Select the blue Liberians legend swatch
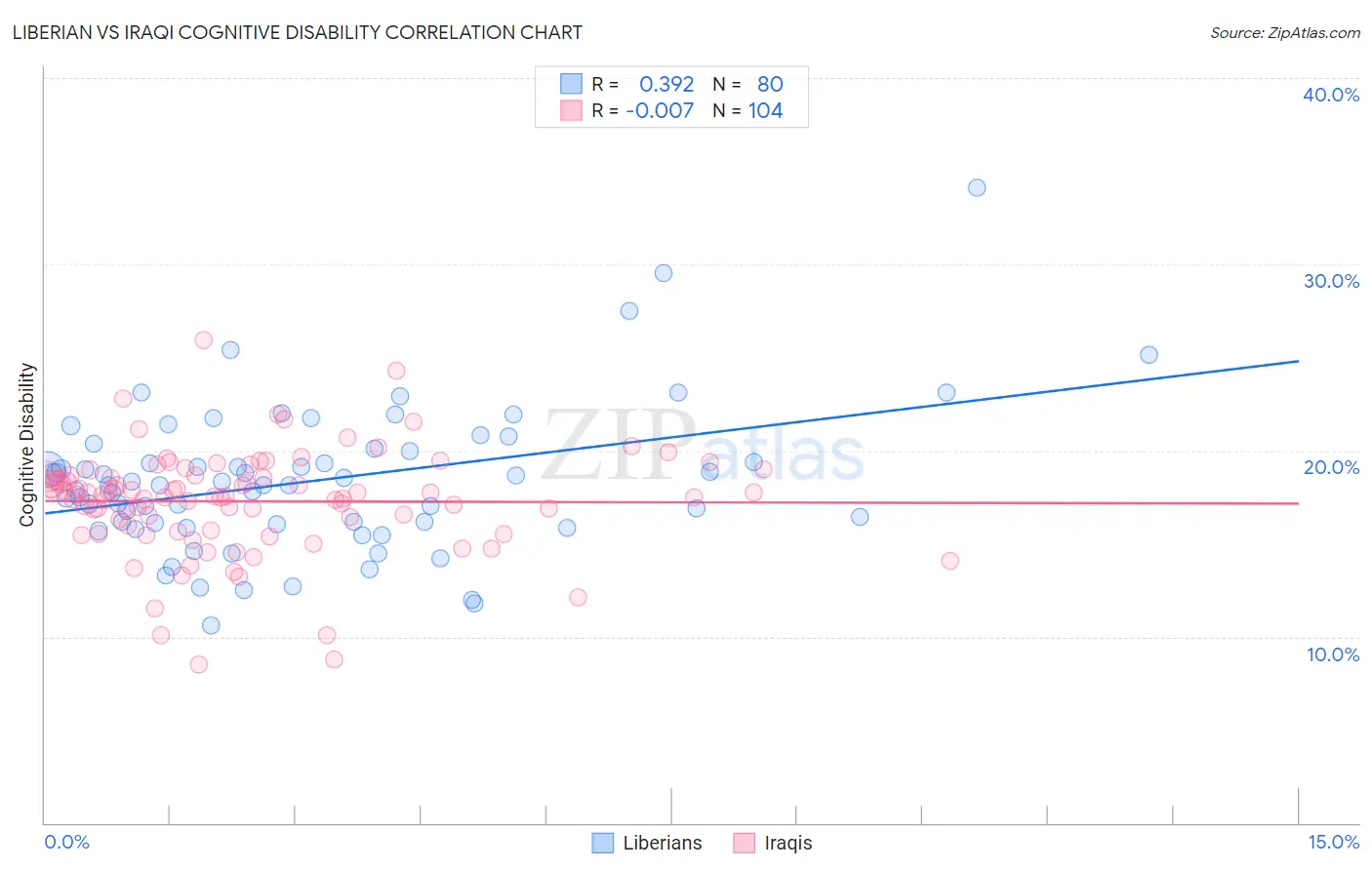Viewport: 1372px width, 870px height. 603,843
